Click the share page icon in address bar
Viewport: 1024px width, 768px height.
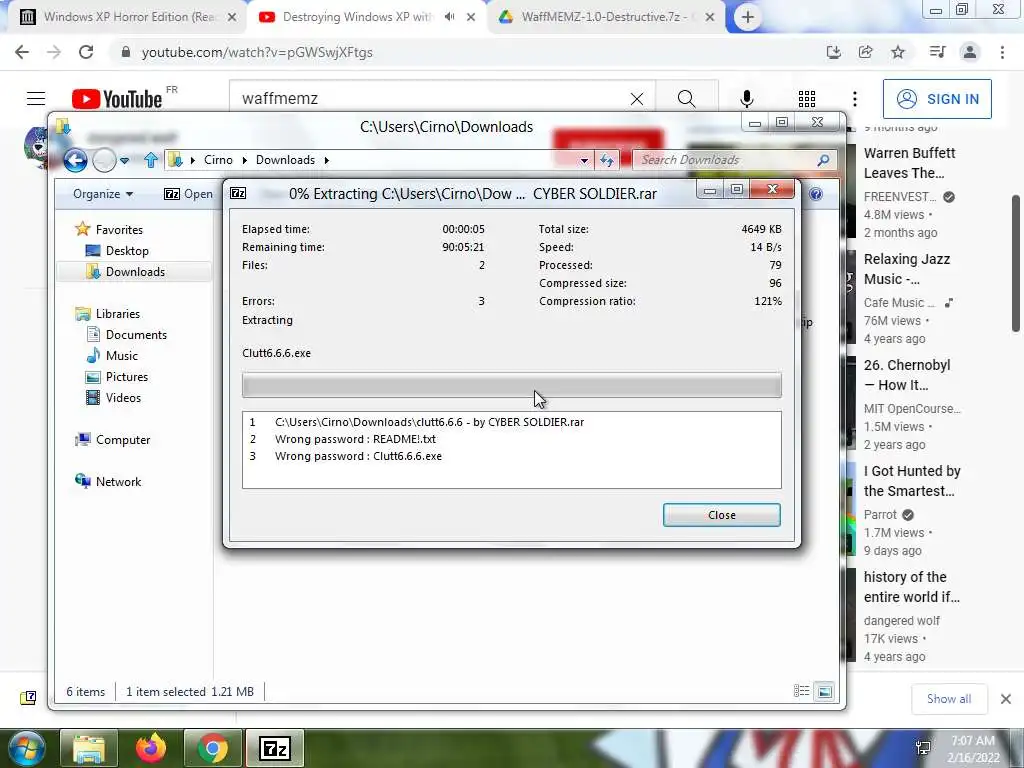pos(866,52)
